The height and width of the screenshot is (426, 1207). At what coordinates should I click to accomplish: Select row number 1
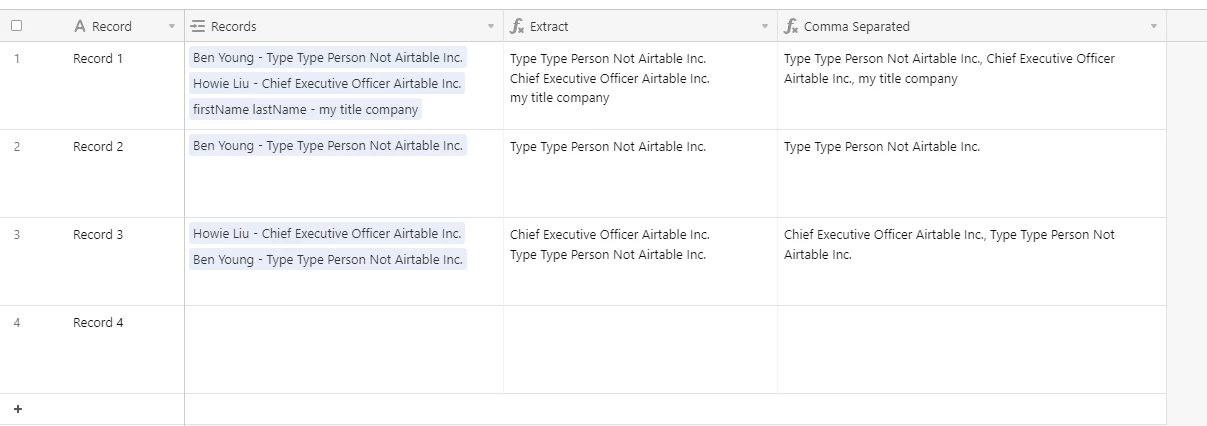16,59
